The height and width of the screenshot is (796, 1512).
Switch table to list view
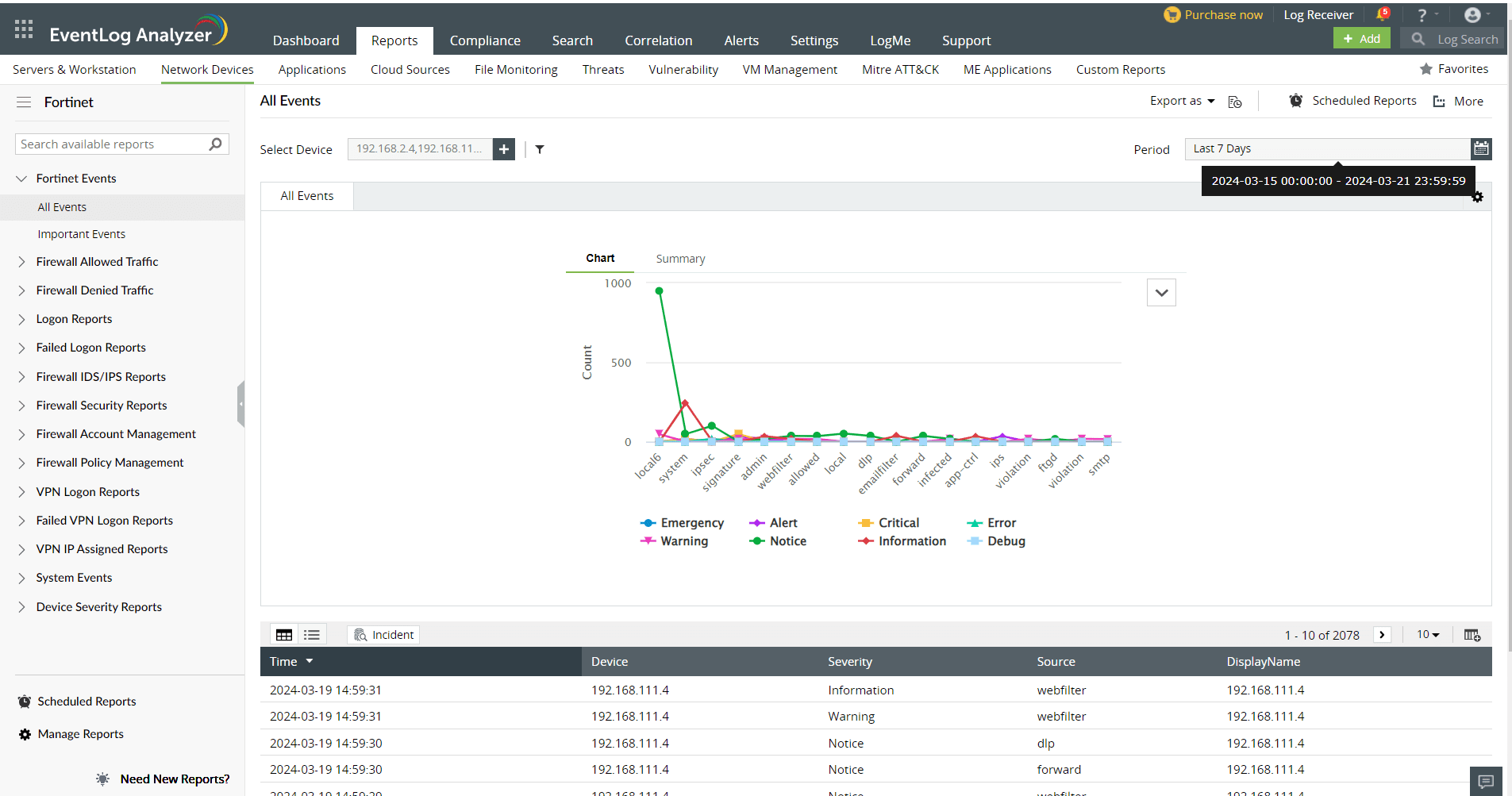[x=311, y=634]
